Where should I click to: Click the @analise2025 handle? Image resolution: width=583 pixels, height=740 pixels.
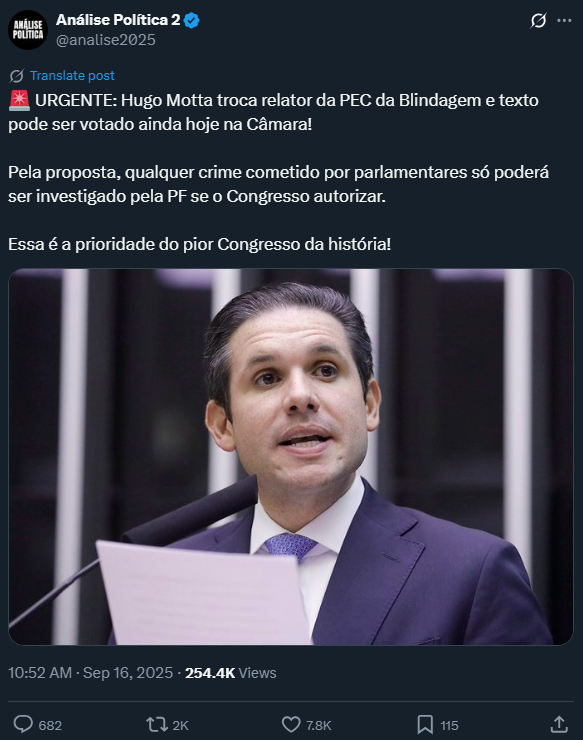[106, 40]
